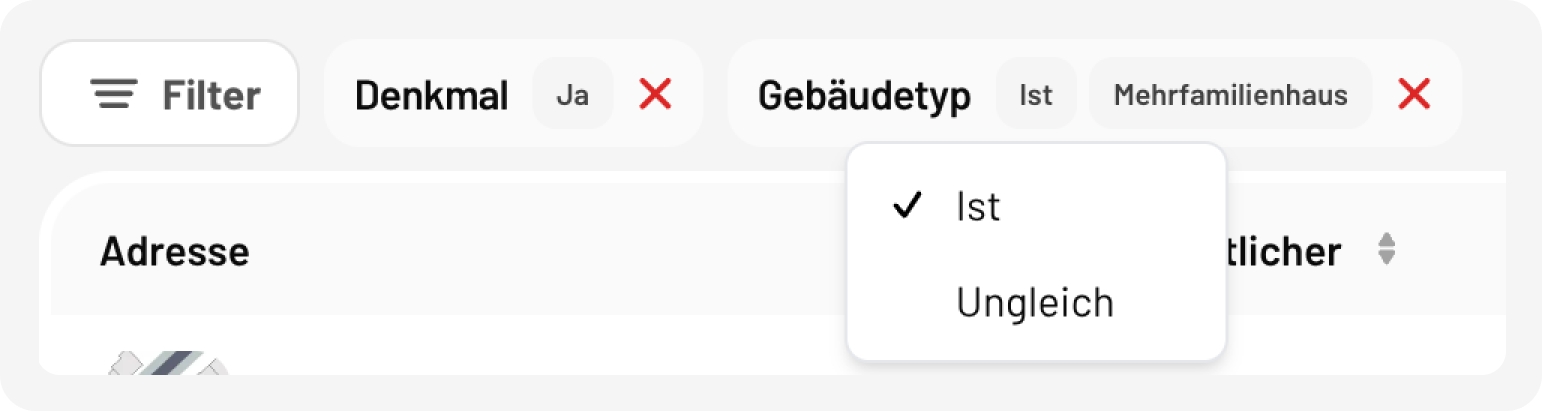Click the Gebäudetyp filter label
The width and height of the screenshot is (1542, 411).
[864, 95]
